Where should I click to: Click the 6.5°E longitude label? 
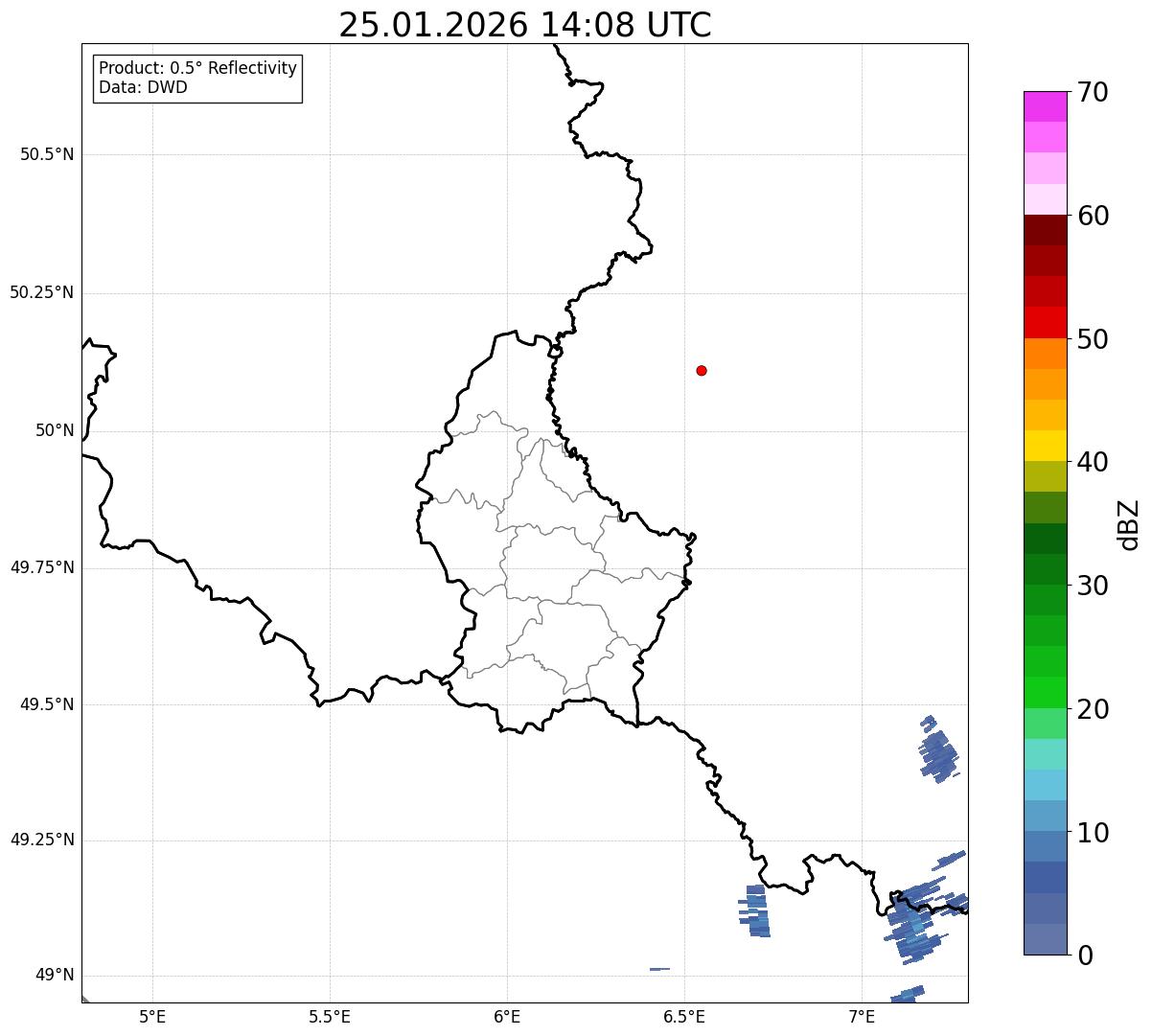[684, 1016]
